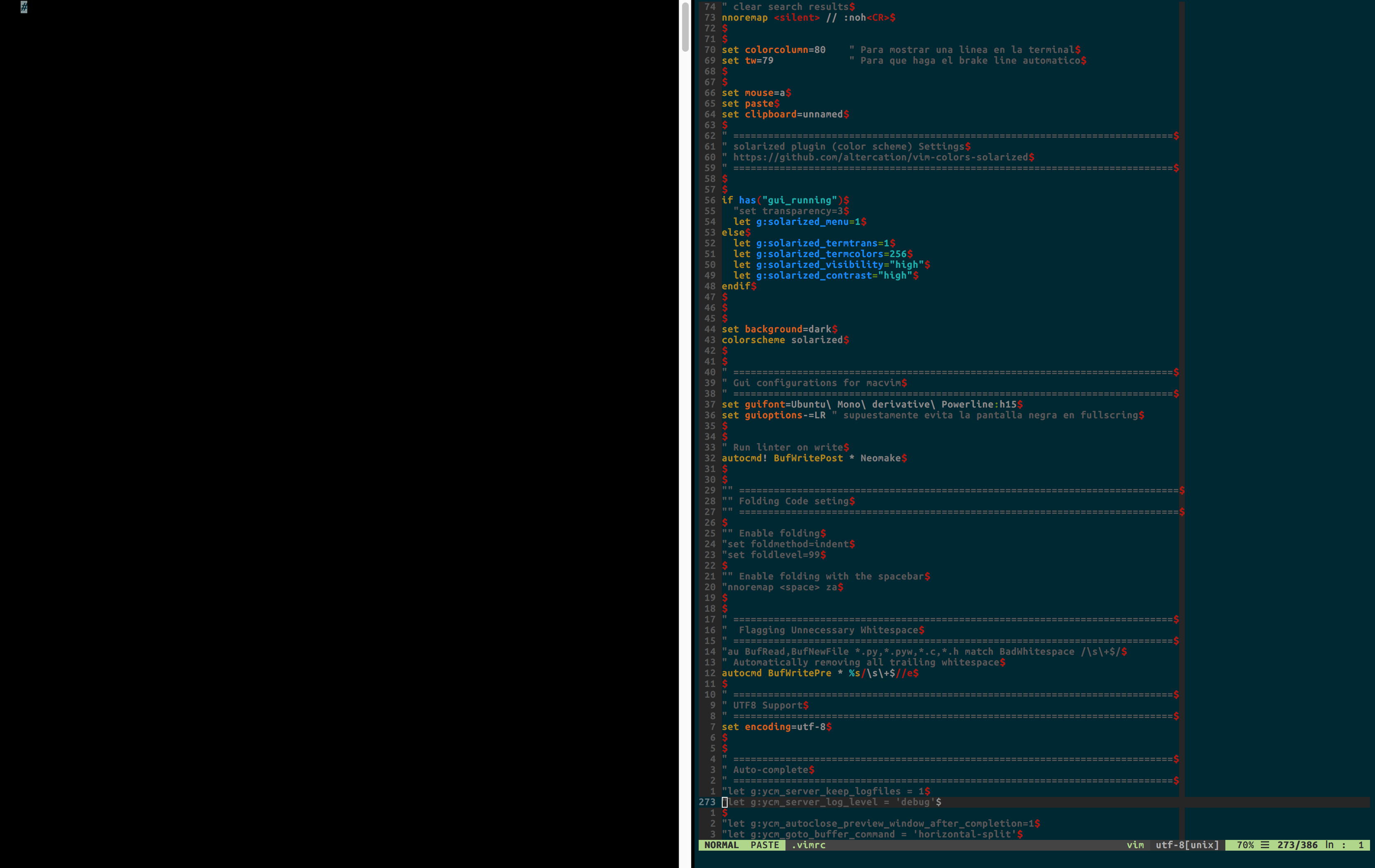Click the line 'let g:solarized_menu=1'
Screen dimensions: 1375x868
800,222
